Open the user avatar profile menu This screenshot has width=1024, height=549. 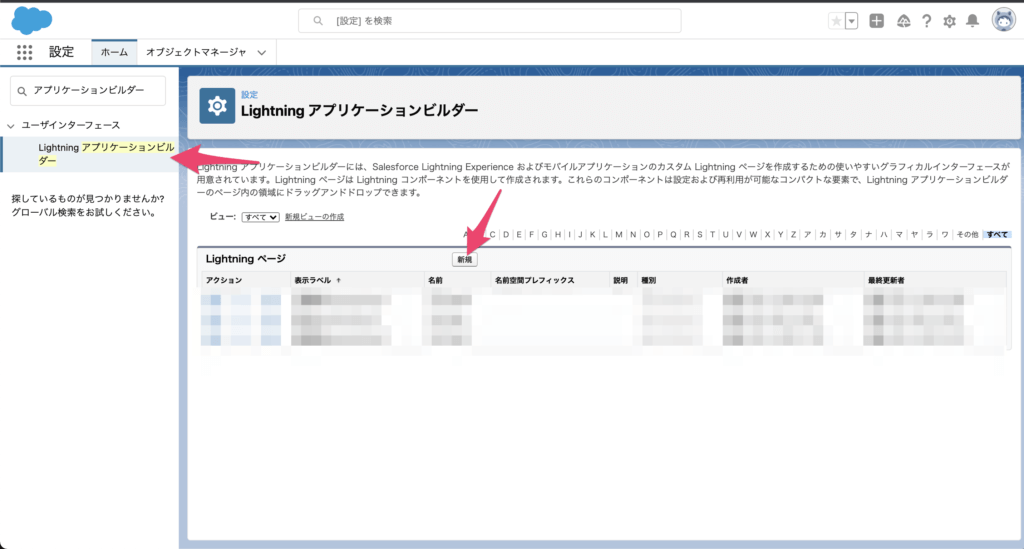(1003, 20)
